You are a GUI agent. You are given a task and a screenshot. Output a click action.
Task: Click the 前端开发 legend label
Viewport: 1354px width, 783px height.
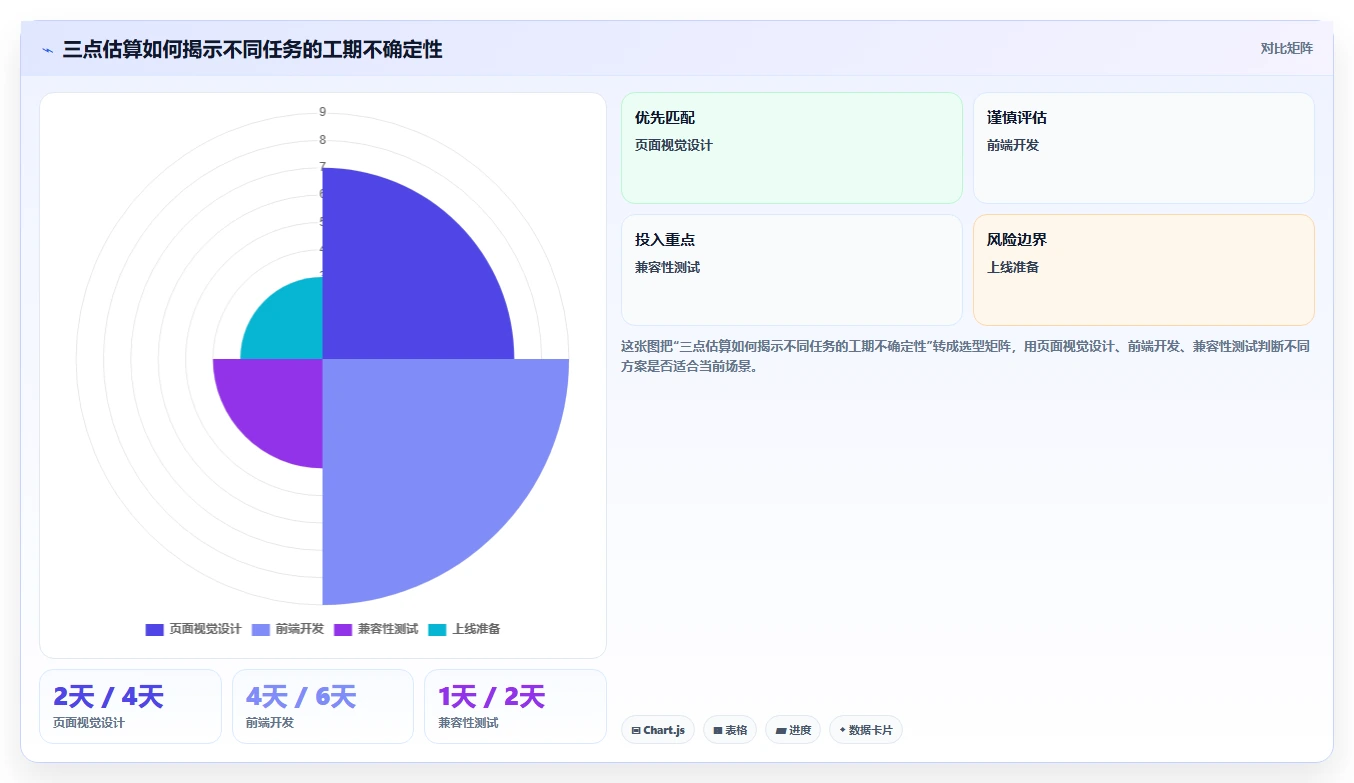point(300,629)
